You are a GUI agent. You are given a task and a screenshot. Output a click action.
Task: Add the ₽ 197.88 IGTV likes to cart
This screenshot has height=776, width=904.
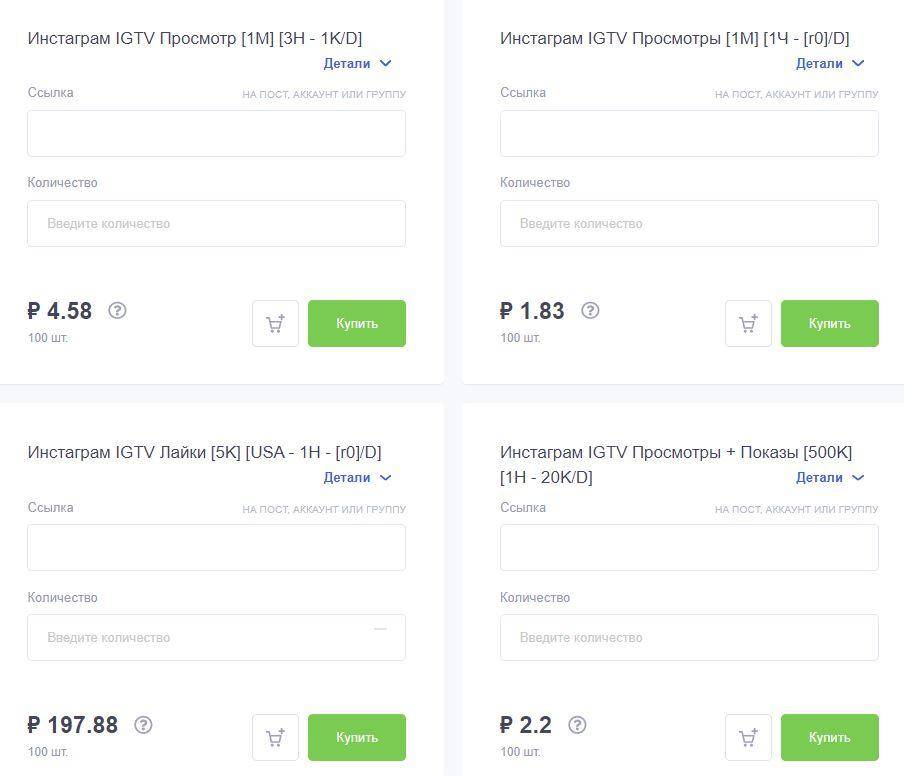(275, 738)
